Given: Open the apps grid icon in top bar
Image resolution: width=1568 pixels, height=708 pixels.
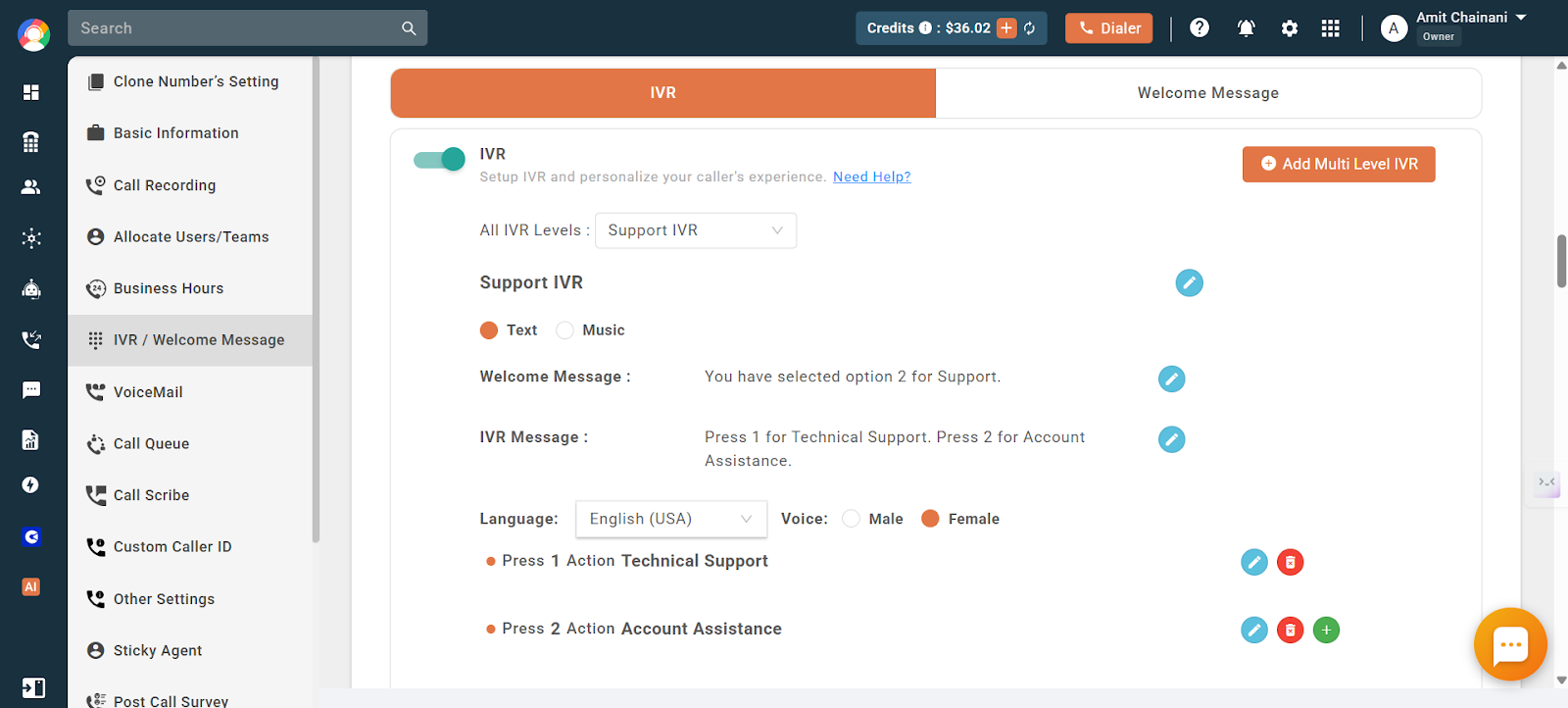Looking at the screenshot, I should tap(1330, 28).
